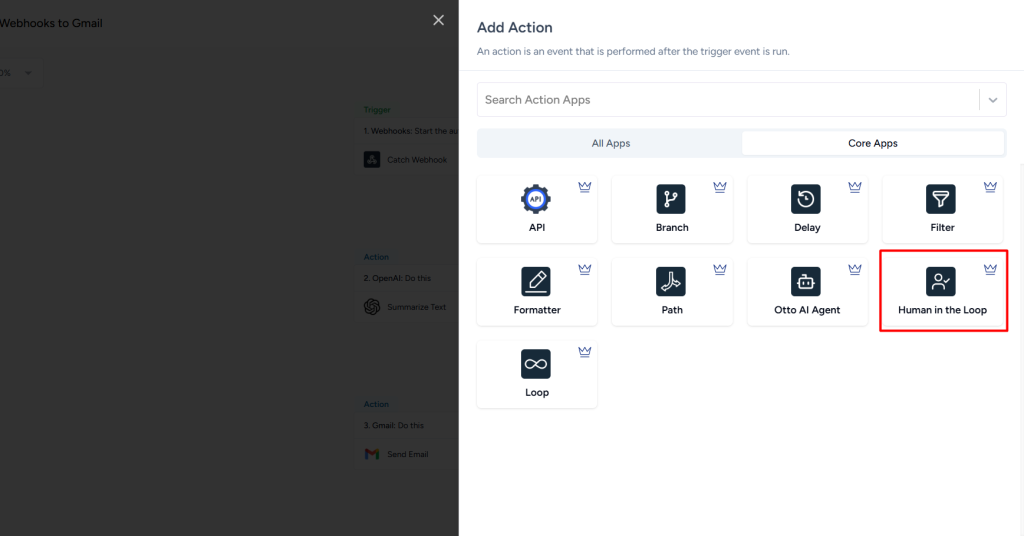Pick the Human in the Loop icon
The height and width of the screenshot is (536, 1024).
point(941,281)
